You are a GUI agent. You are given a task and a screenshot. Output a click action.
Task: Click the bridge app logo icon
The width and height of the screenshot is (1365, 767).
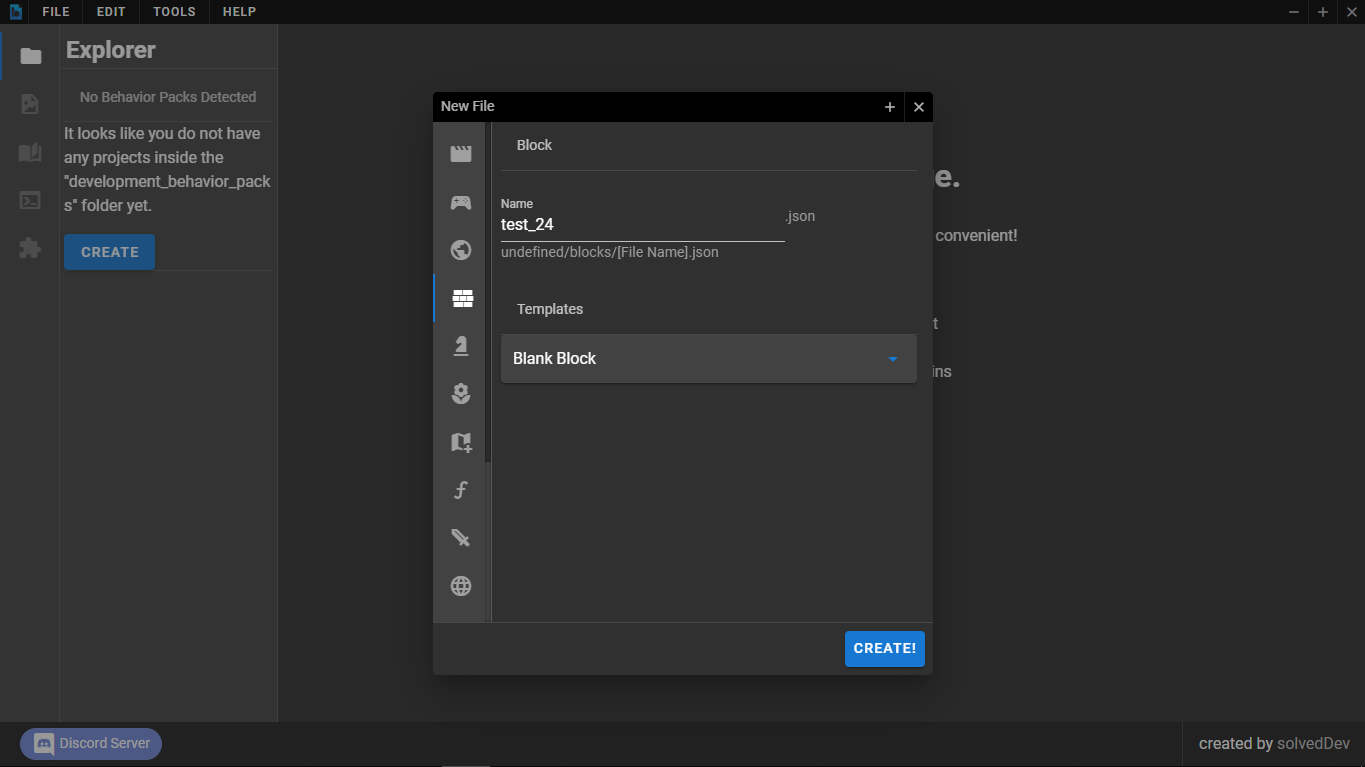click(16, 12)
